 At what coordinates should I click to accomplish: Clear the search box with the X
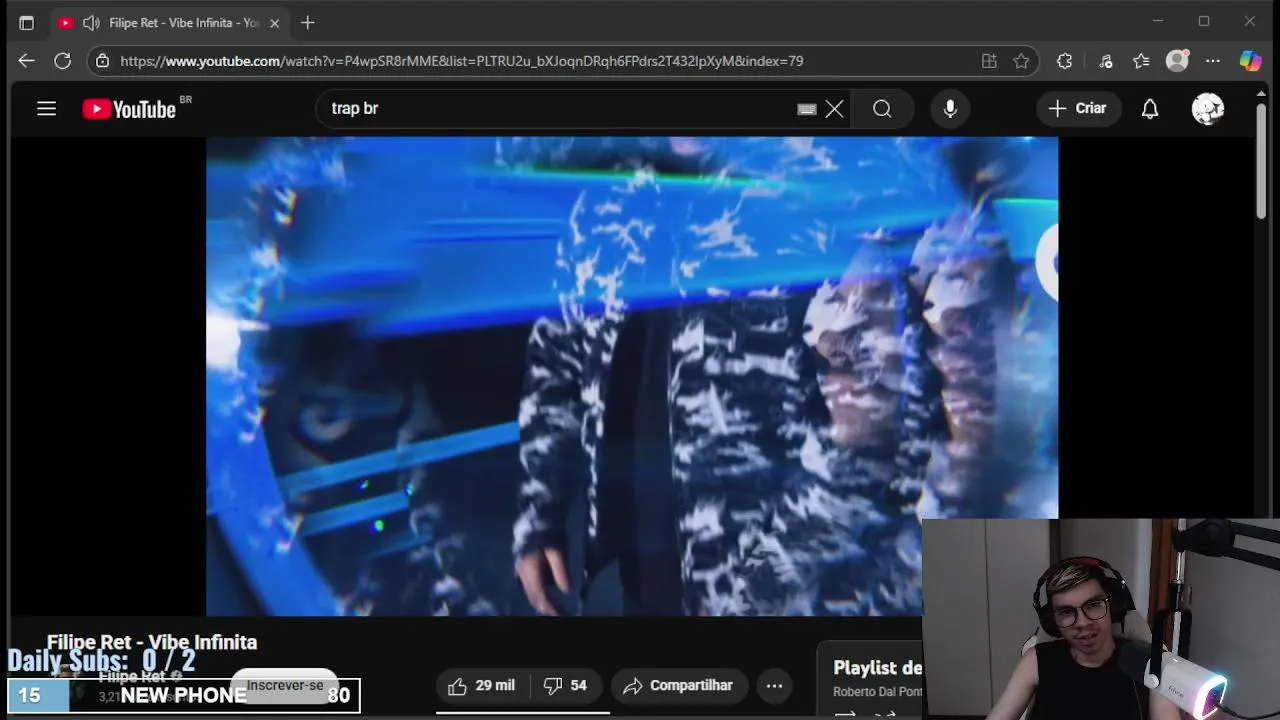click(834, 109)
